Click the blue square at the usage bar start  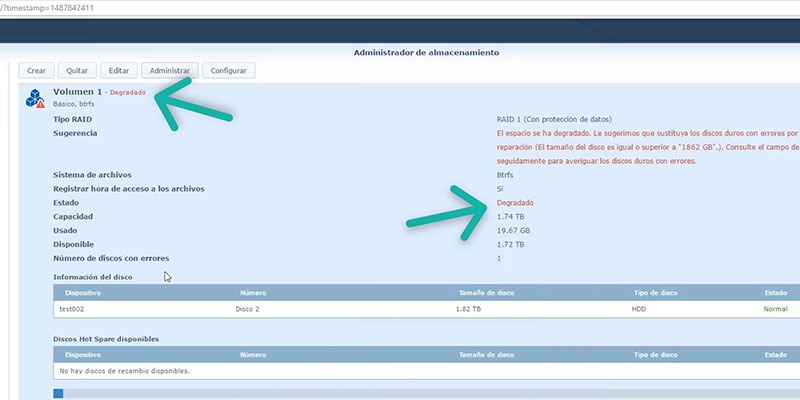(x=58, y=393)
